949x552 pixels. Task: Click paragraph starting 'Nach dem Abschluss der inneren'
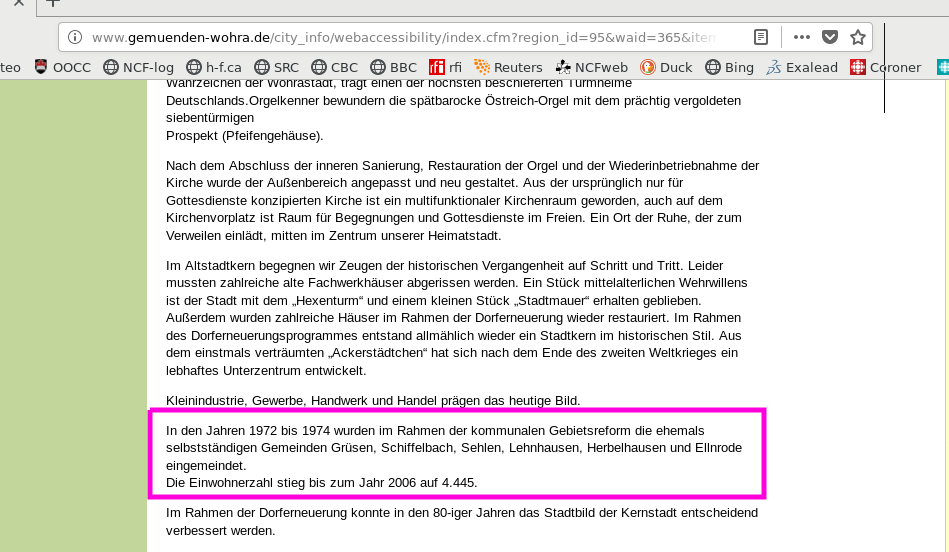463,200
